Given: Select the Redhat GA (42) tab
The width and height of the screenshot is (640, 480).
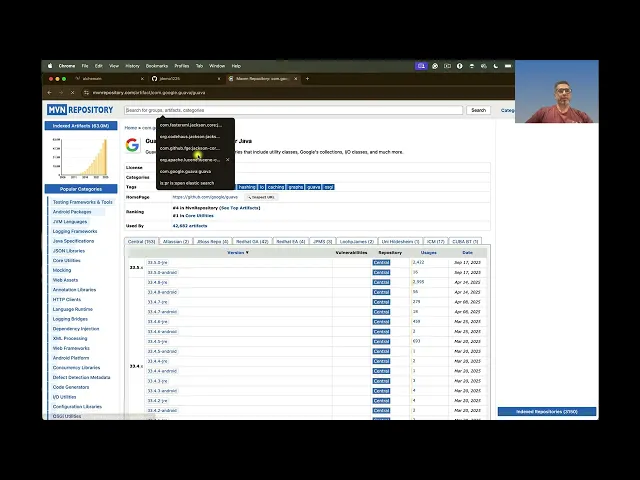Looking at the screenshot, I should point(252,242).
